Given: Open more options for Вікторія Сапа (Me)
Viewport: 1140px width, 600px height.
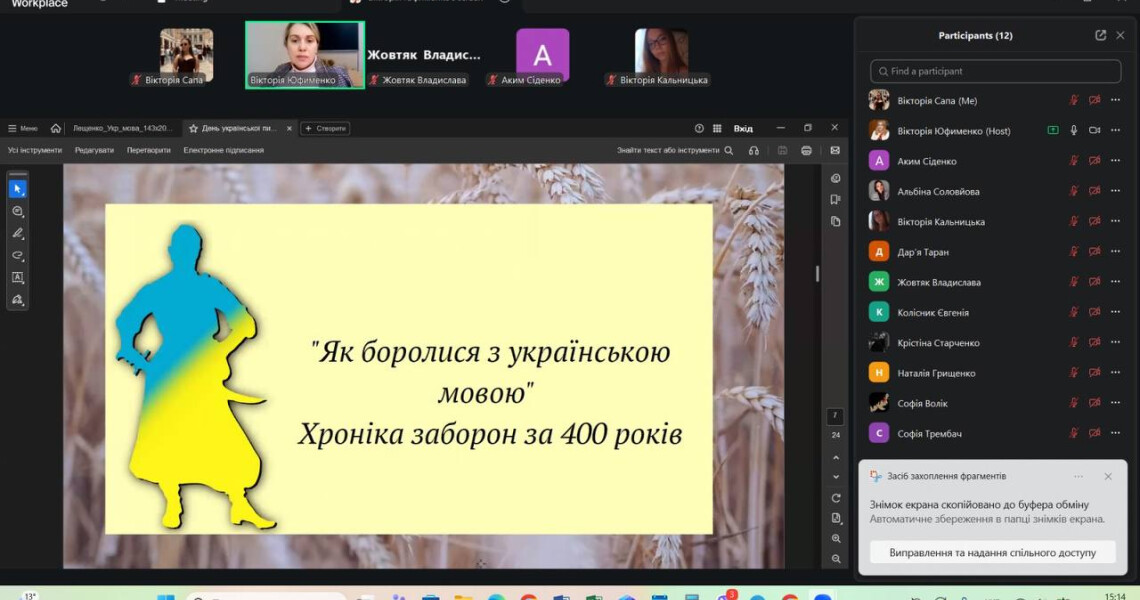Looking at the screenshot, I should 1115,100.
